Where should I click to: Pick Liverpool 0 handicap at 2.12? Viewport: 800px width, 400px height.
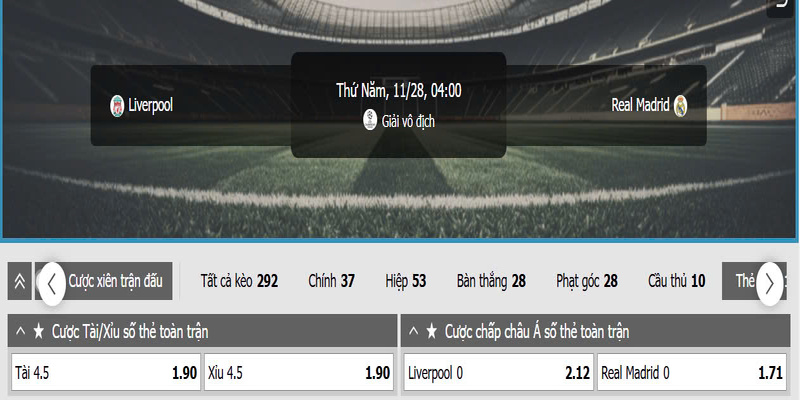coord(498,373)
